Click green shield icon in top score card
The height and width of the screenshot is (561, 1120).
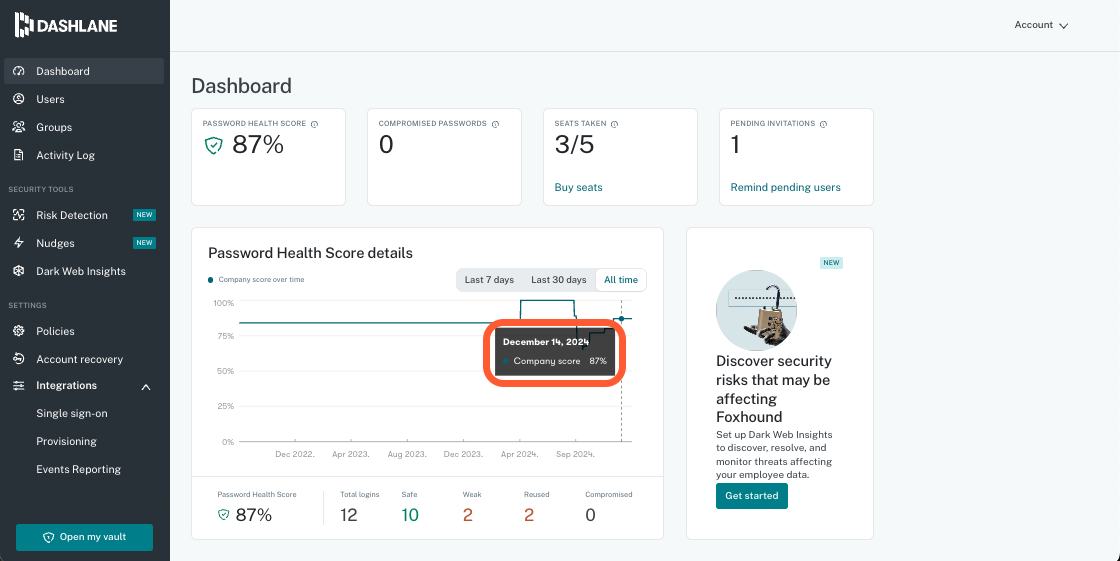214,146
